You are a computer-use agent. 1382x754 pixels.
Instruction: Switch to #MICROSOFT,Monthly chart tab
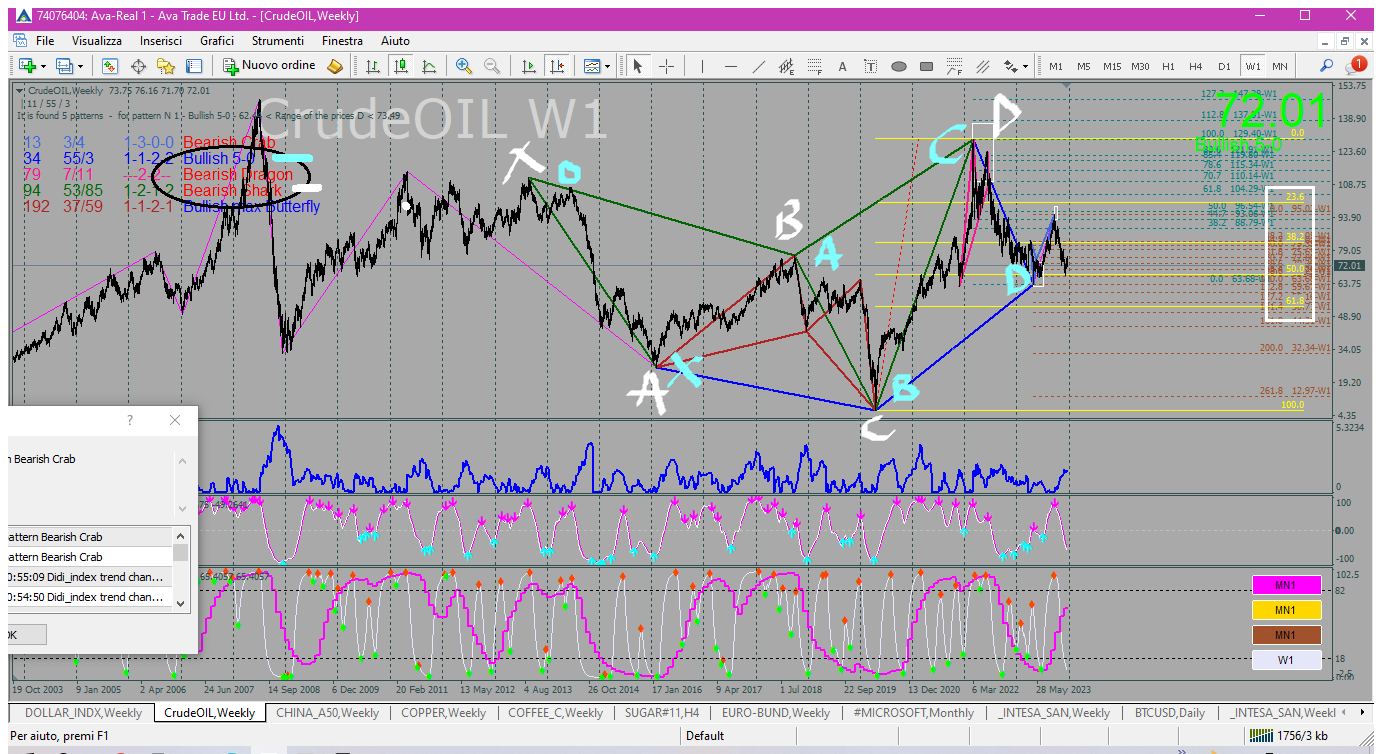click(x=914, y=713)
